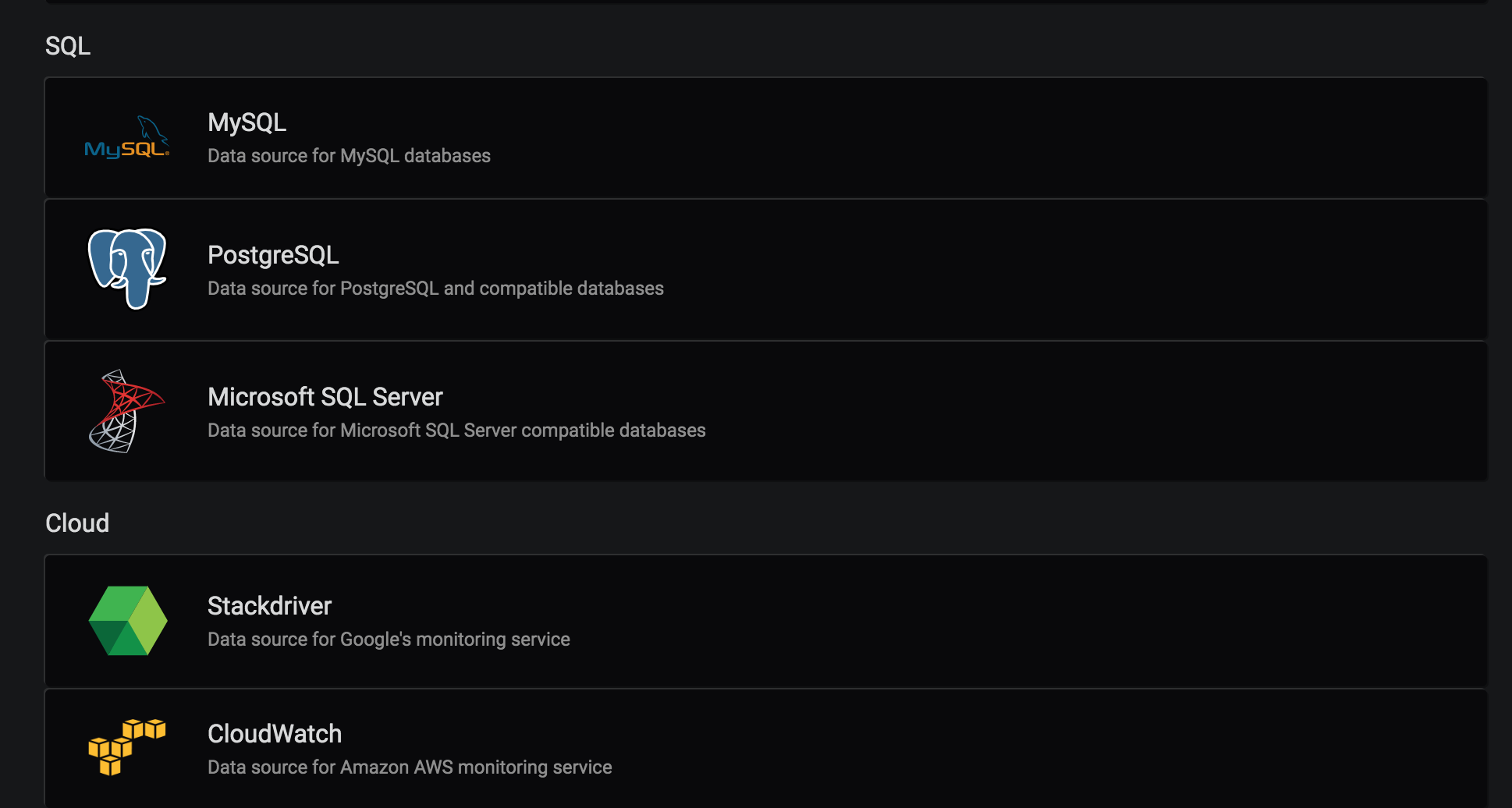
Task: Click the CloudWatch title link
Action: 275,733
